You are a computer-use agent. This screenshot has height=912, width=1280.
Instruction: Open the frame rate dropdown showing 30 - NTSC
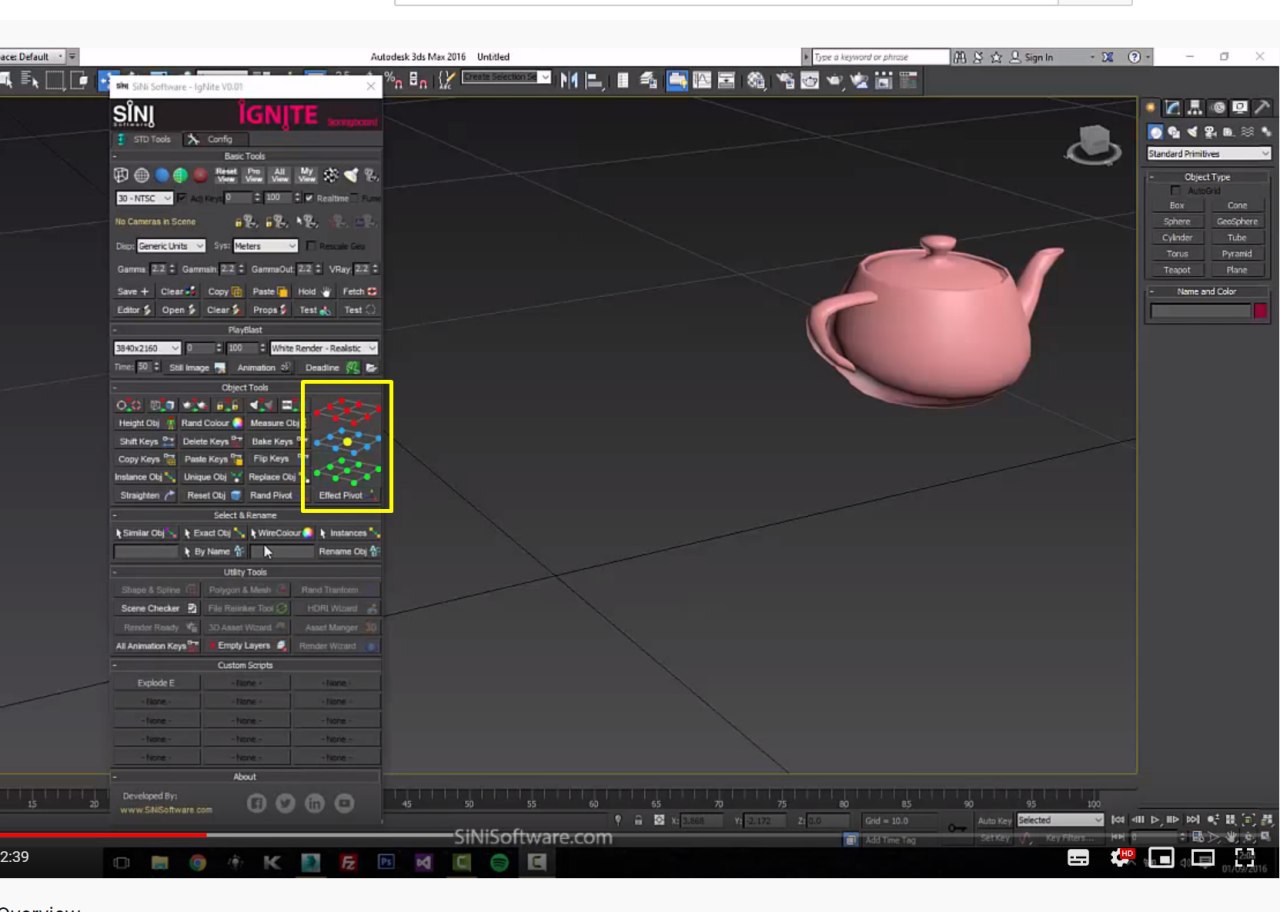coord(144,198)
